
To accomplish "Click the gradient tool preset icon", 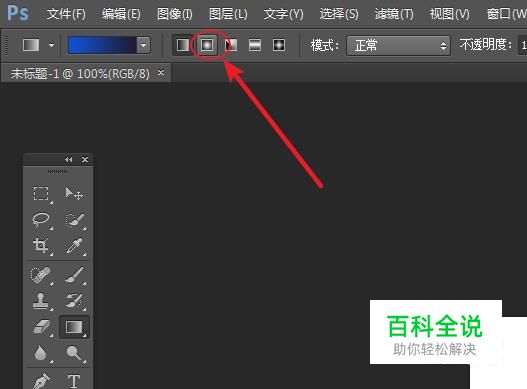I will [31, 45].
